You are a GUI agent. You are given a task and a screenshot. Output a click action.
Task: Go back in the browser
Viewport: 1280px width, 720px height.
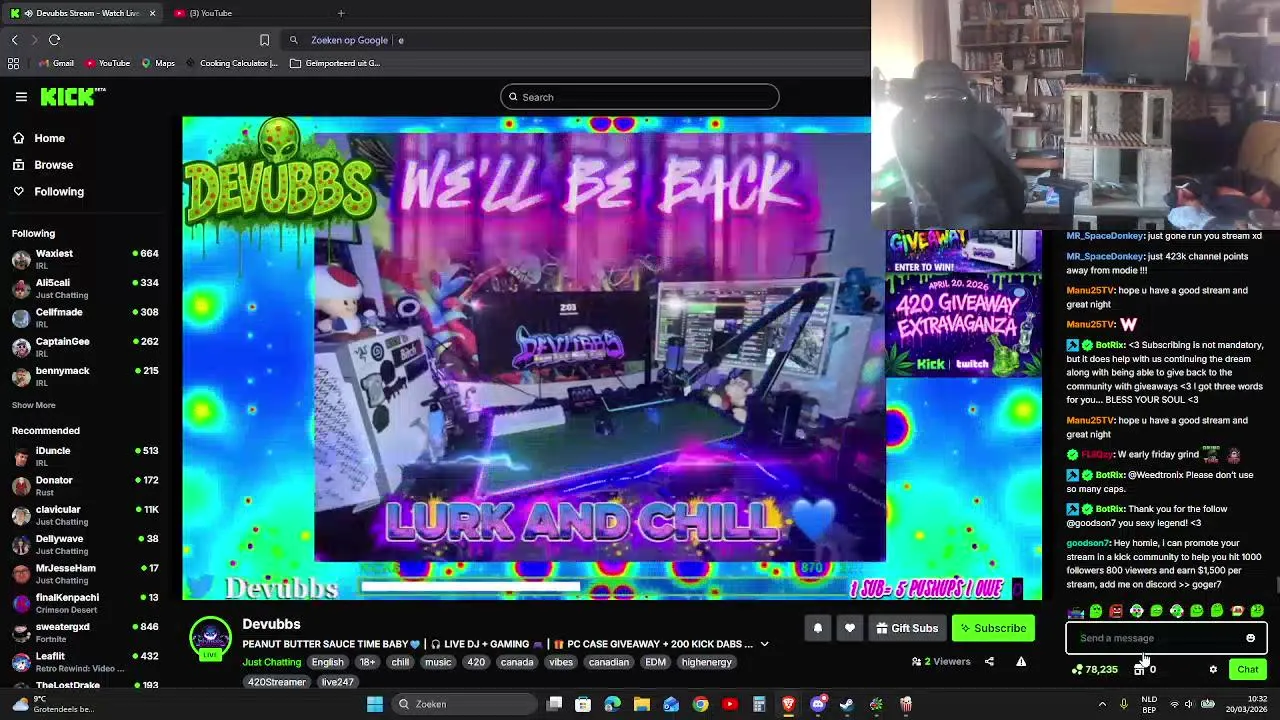click(x=14, y=40)
